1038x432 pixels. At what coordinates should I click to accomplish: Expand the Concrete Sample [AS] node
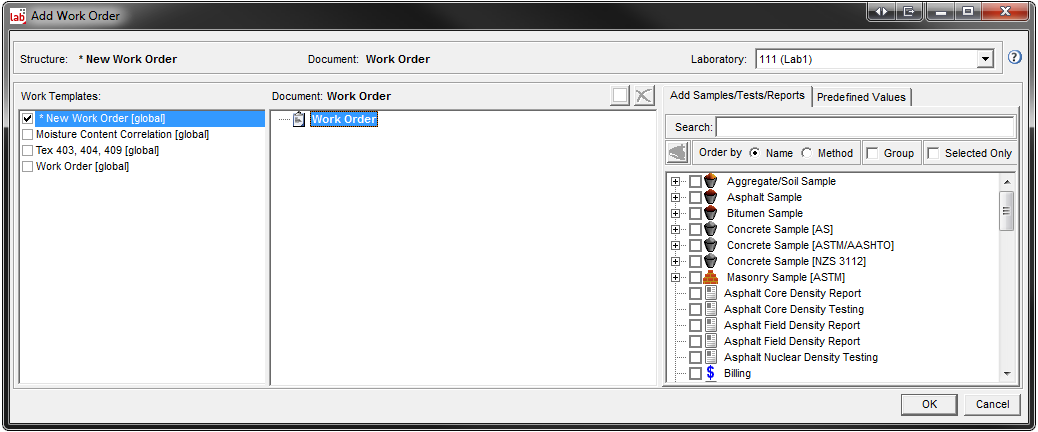pos(676,229)
